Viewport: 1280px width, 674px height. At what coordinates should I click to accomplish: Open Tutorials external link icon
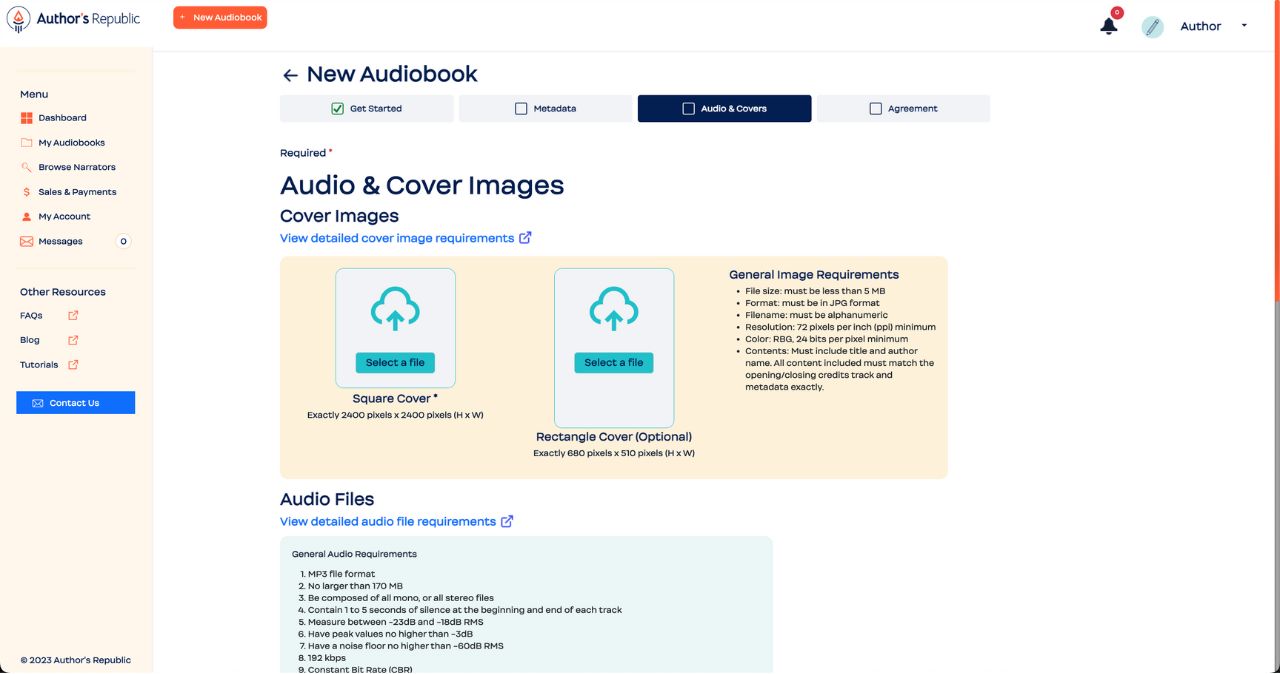click(x=73, y=365)
